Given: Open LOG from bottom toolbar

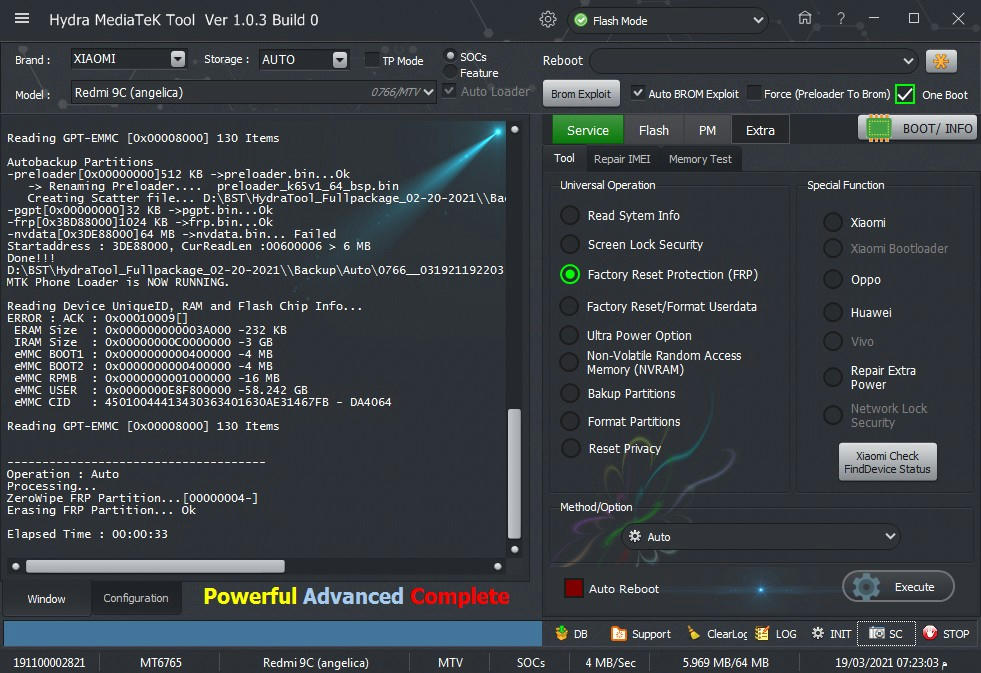Looking at the screenshot, I should pos(776,634).
